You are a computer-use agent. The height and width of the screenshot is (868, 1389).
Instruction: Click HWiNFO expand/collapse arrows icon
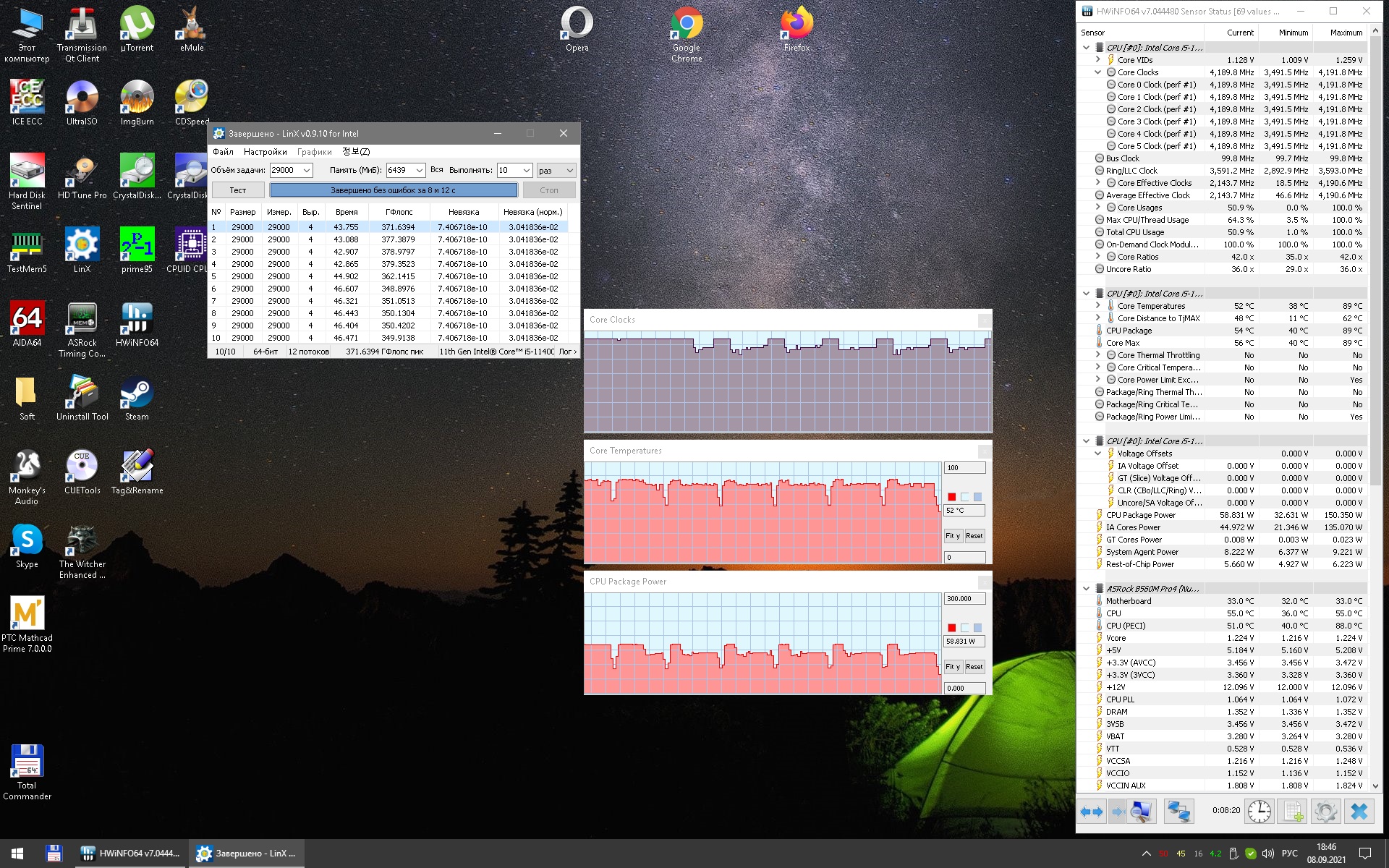[x=1092, y=812]
